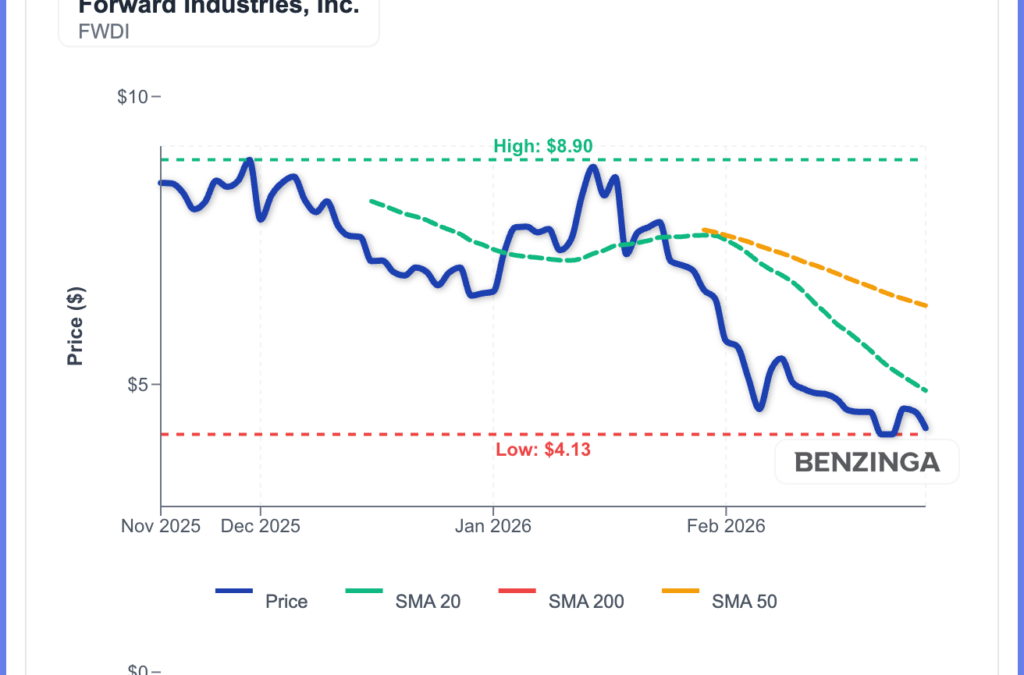This screenshot has height=675, width=1024.
Task: Click the Low: $4.13 annotation
Action: click(543, 449)
